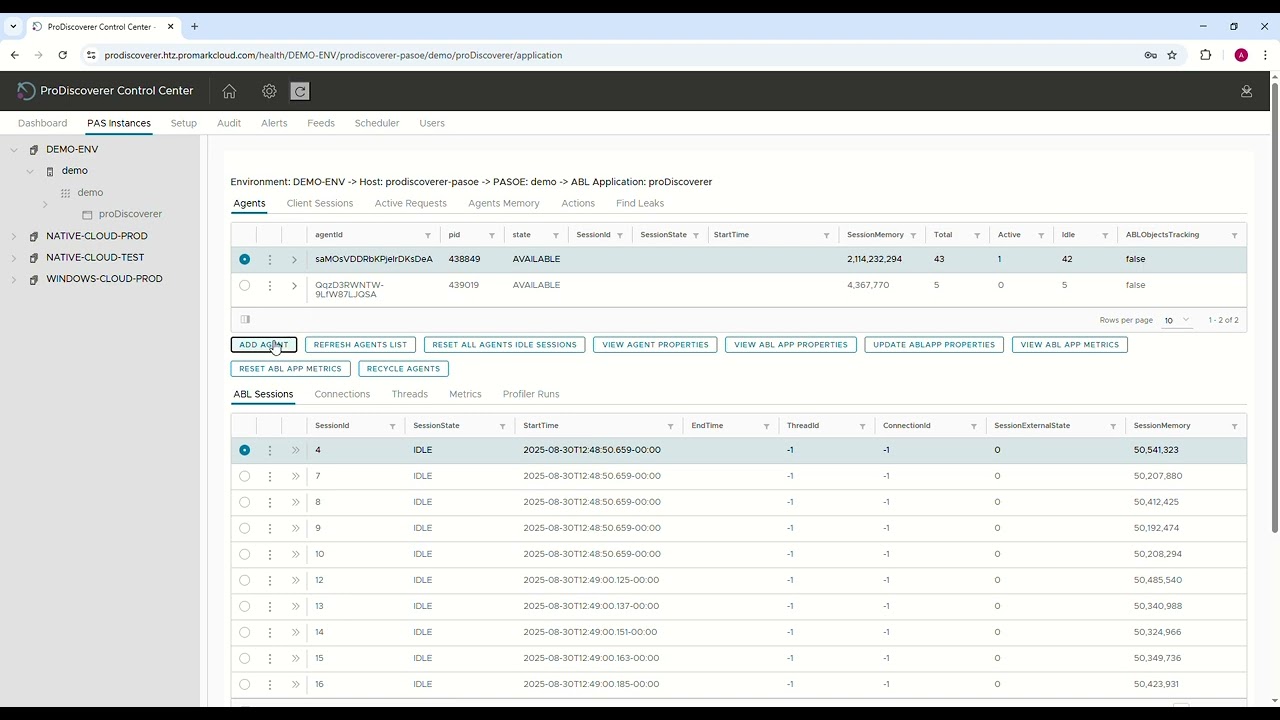The height and width of the screenshot is (720, 1280).
Task: Filter the Active column
Action: click(1041, 235)
